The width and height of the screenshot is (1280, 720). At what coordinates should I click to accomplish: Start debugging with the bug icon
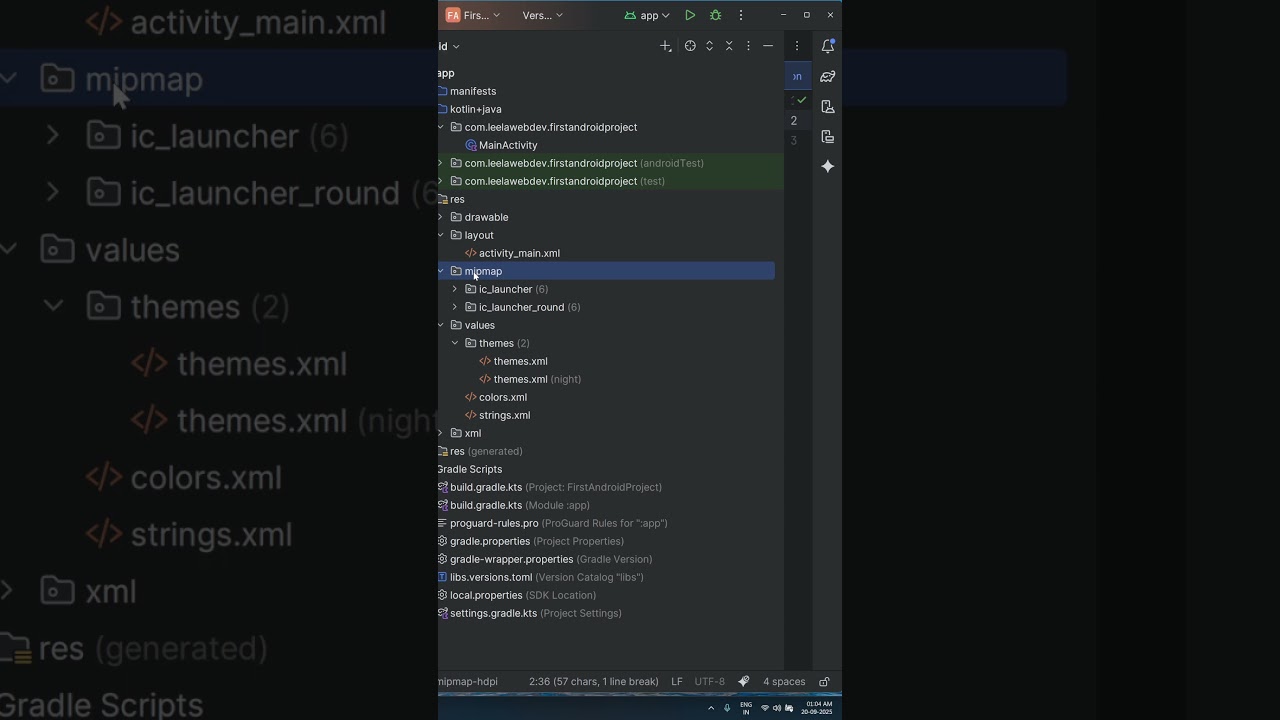point(715,15)
